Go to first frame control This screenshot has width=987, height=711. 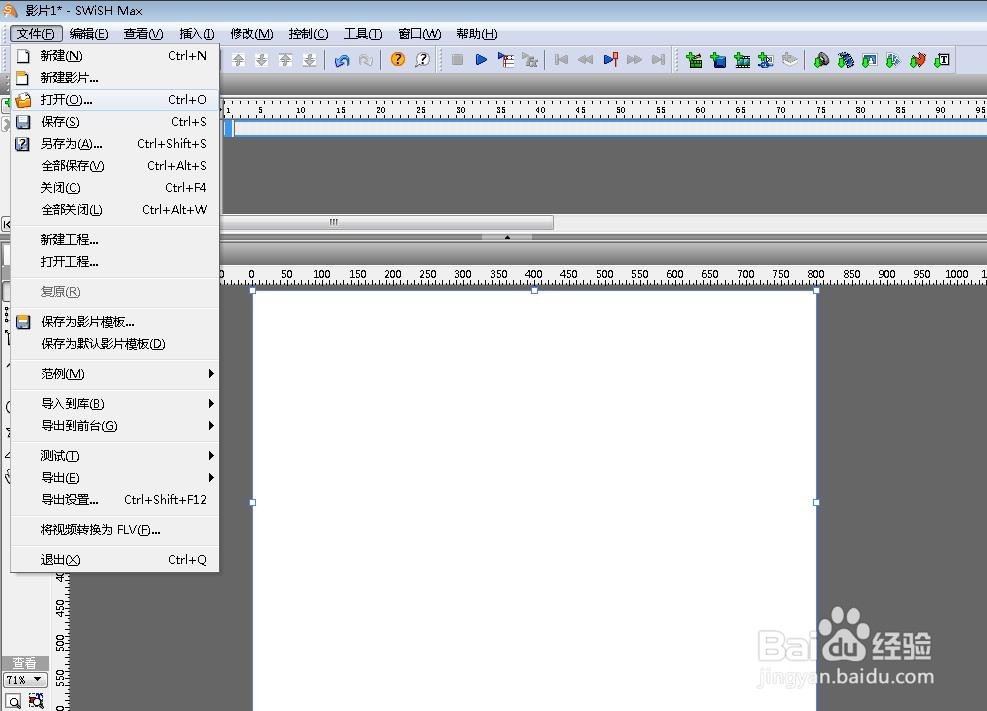tap(561, 60)
